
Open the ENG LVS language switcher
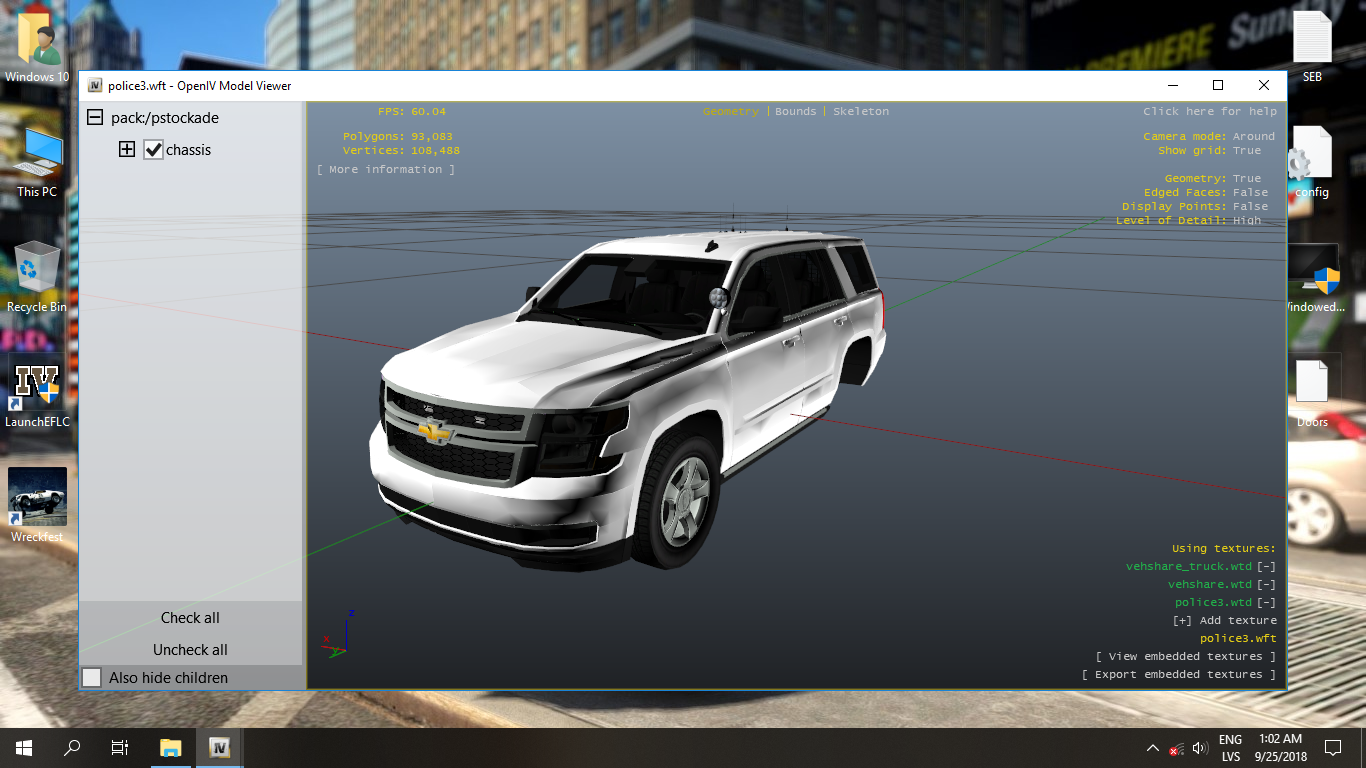[1230, 748]
